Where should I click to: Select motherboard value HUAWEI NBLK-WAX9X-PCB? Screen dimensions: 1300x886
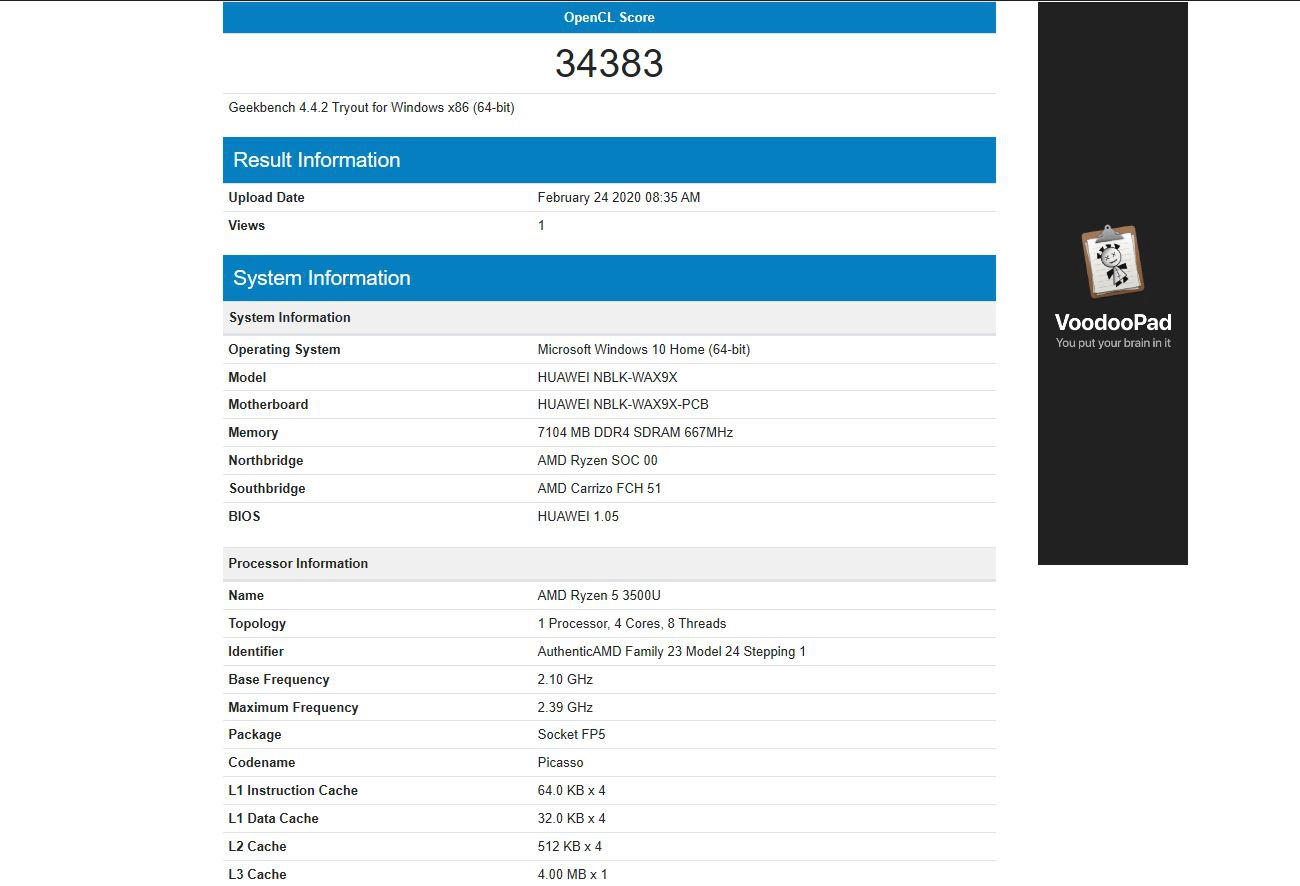[623, 404]
